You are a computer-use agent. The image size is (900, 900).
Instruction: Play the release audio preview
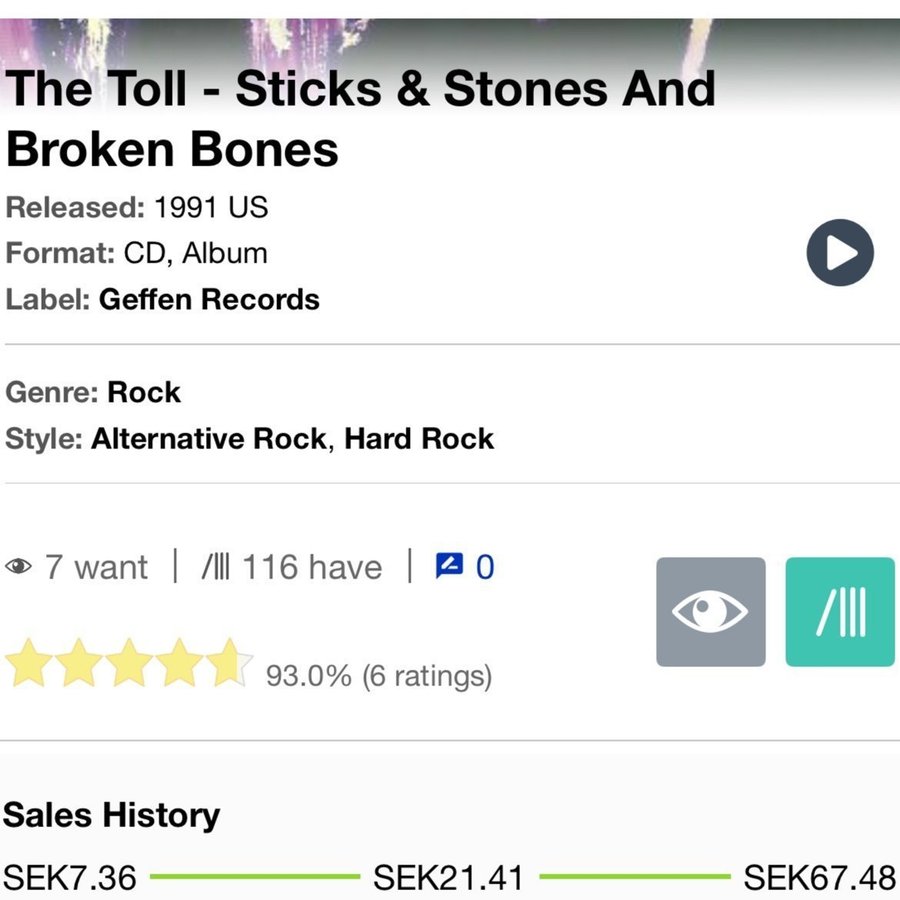click(840, 253)
